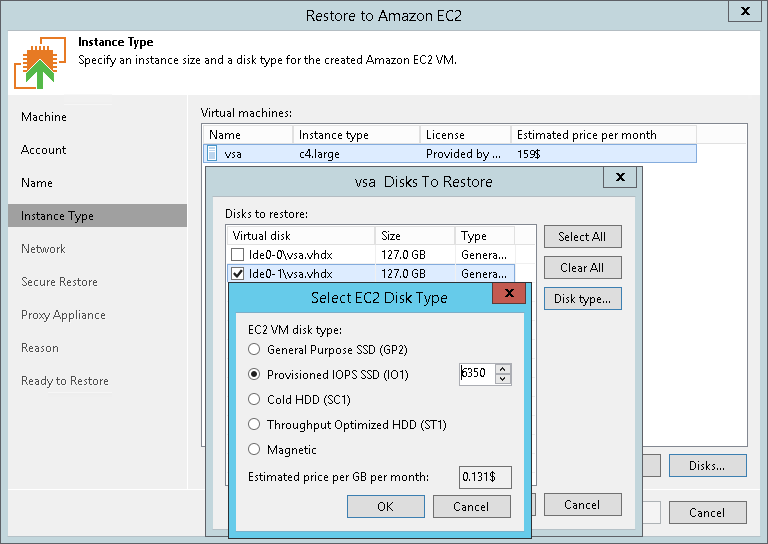This screenshot has height=544, width=768.
Task: Click the Instance type column header
Action: pos(357,135)
